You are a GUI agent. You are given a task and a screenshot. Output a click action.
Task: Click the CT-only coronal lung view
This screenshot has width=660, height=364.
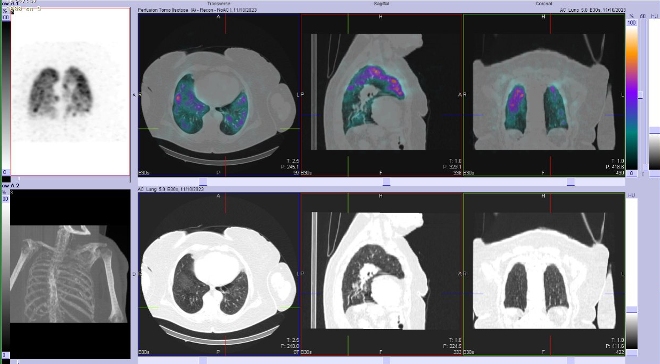point(544,274)
